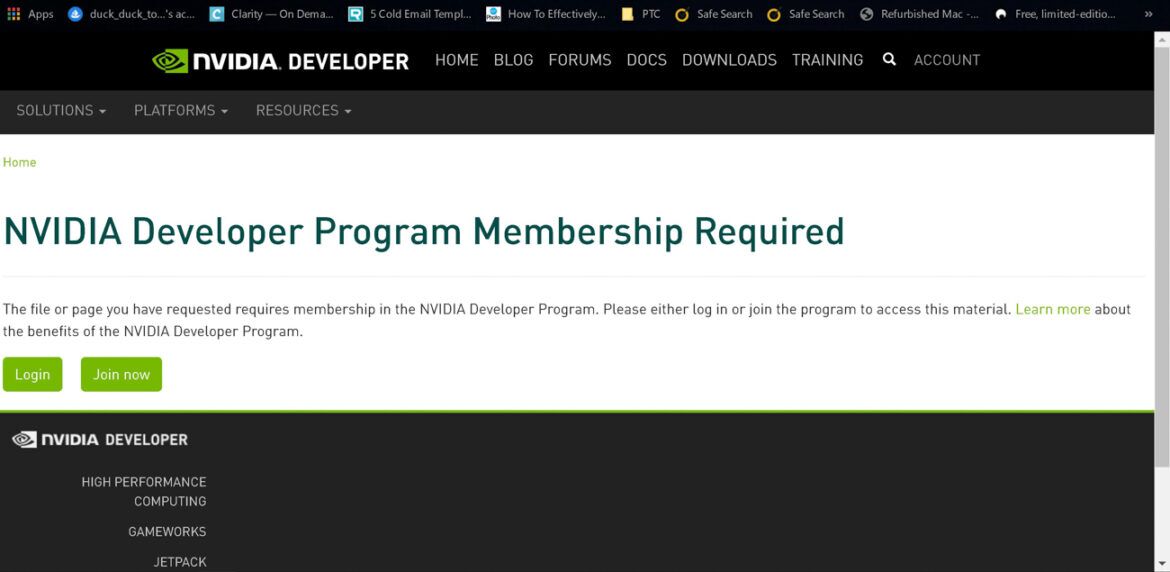Expand the Solutions dropdown menu
This screenshot has height=572, width=1170.
[61, 111]
